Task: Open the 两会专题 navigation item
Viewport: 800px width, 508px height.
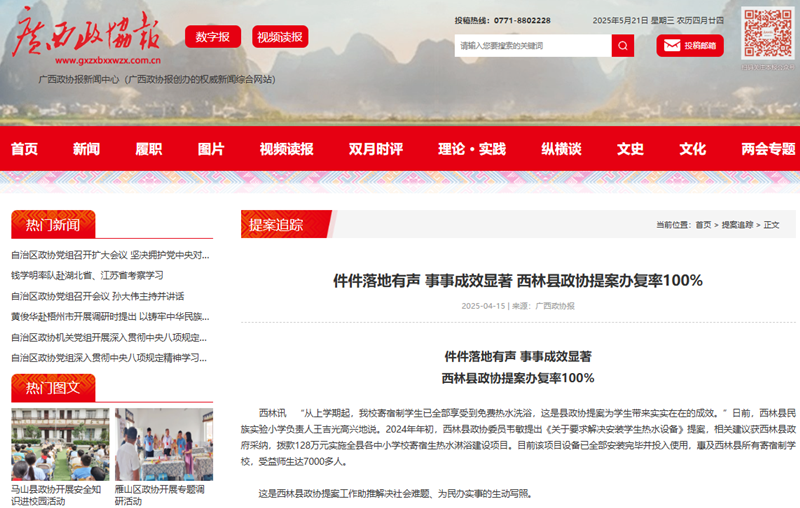Action: [768, 149]
